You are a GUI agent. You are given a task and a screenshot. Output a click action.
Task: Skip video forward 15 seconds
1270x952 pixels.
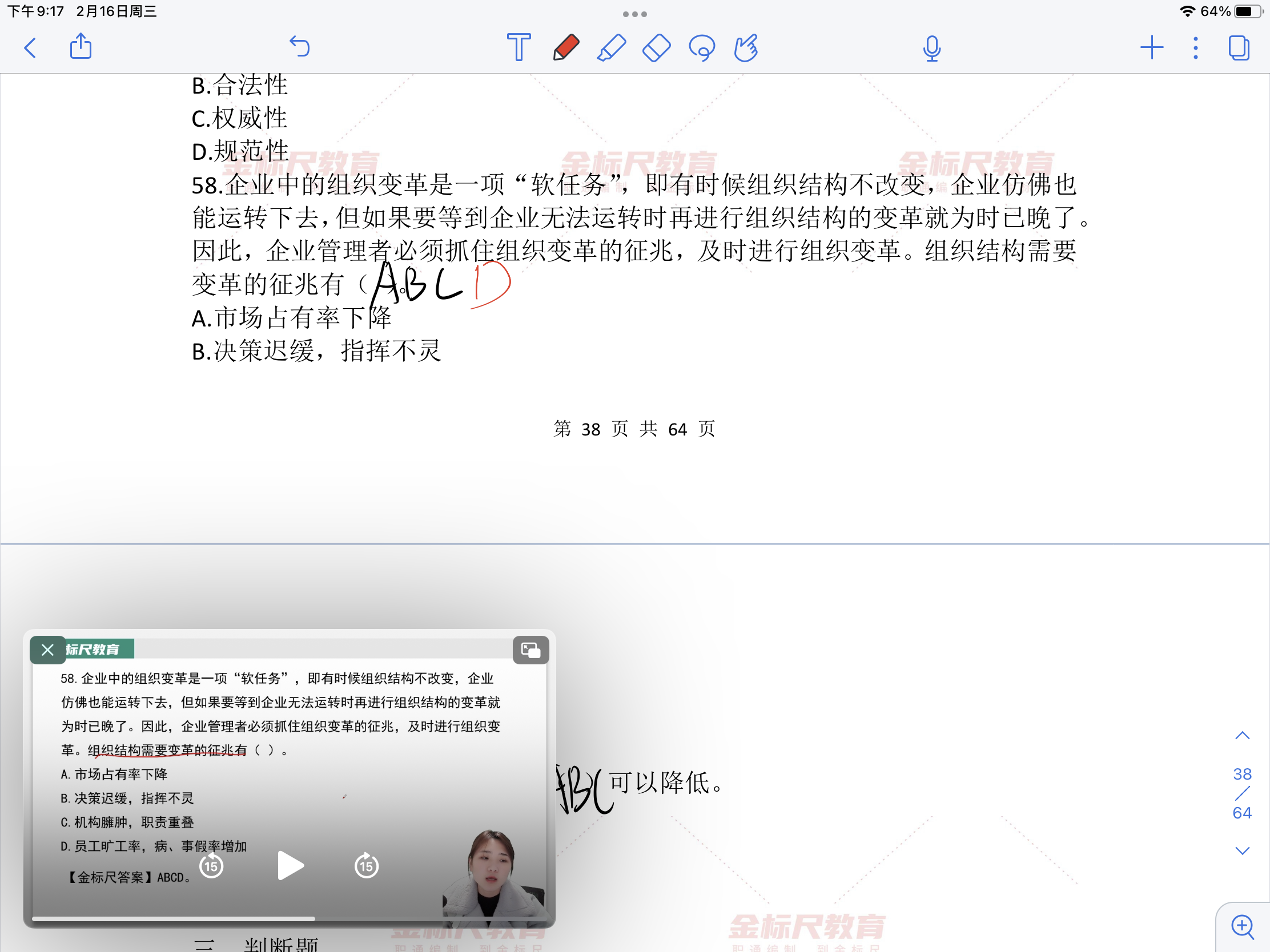(x=366, y=865)
